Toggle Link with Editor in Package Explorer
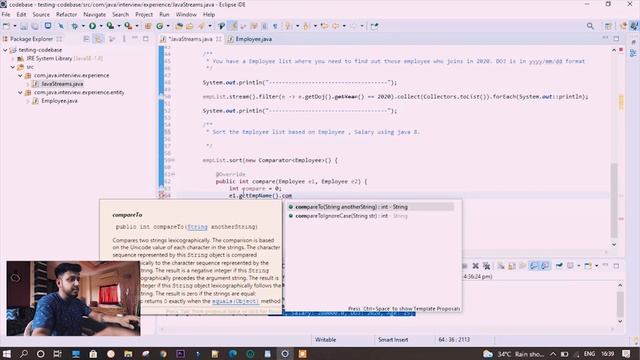Screen dimensions: 640x360 pyautogui.click(x=98, y=39)
